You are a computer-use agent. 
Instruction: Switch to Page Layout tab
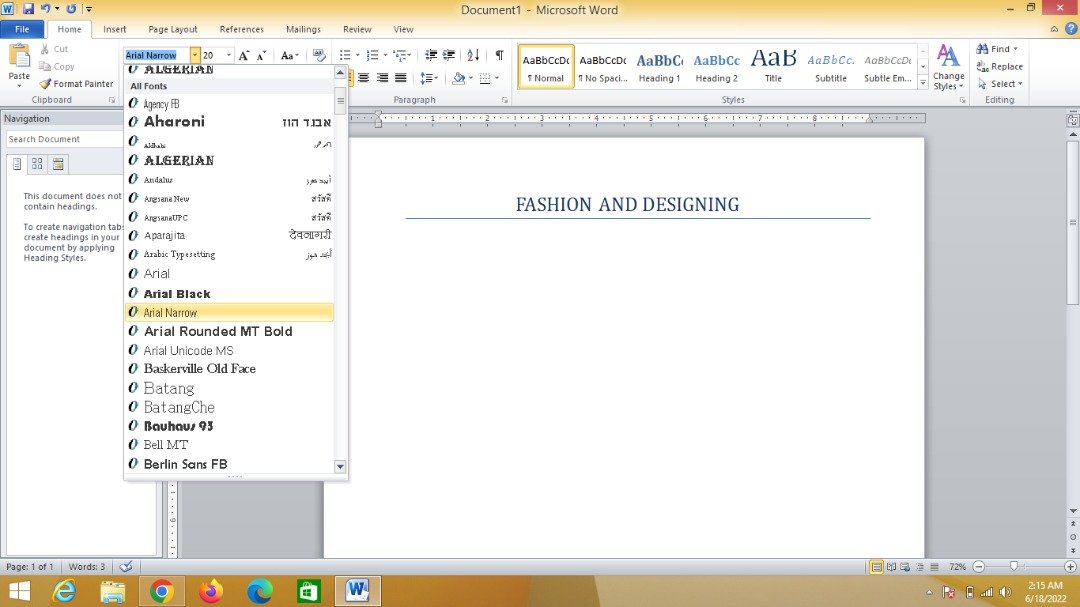point(172,29)
